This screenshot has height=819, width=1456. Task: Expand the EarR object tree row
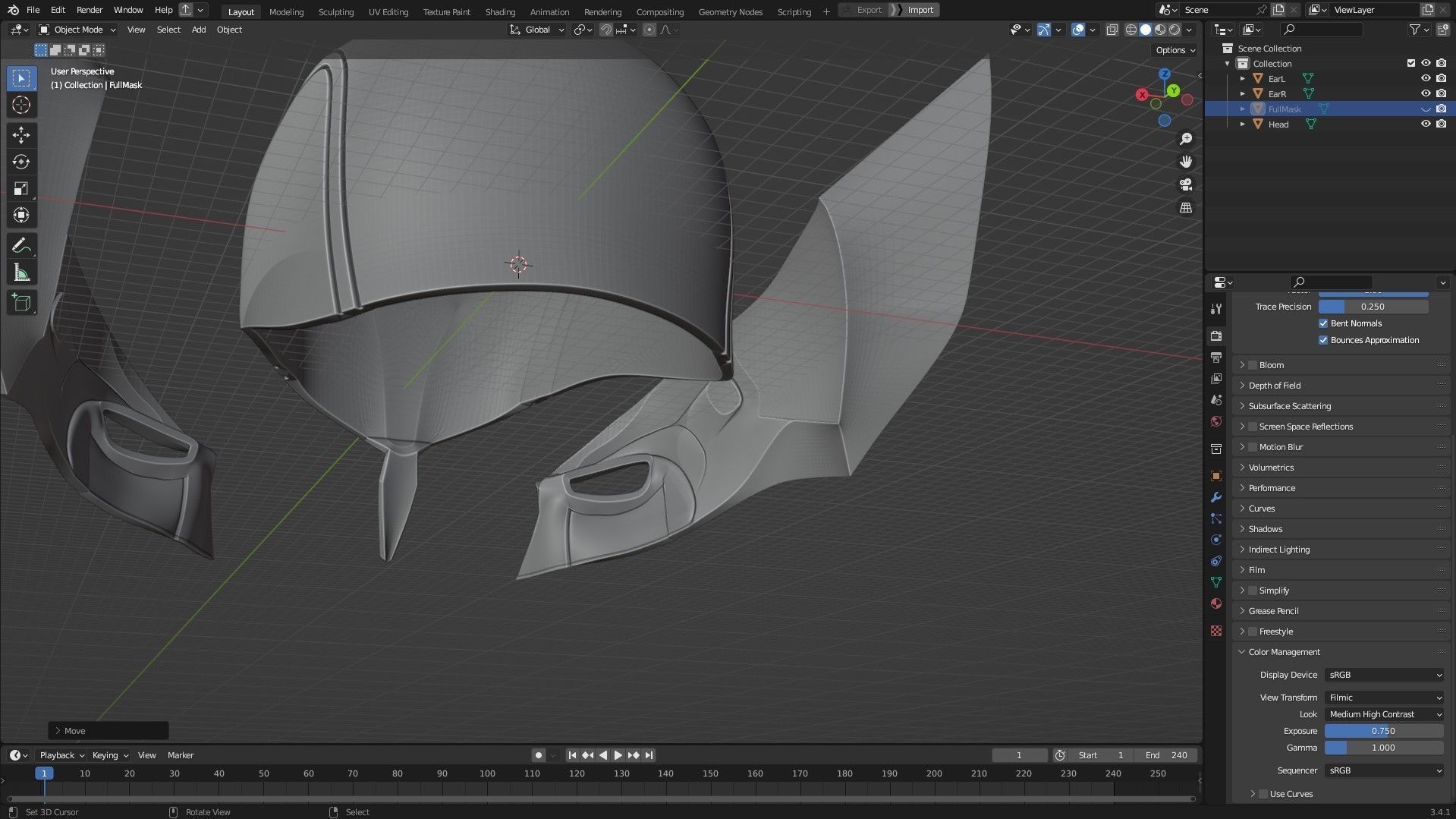1242,93
